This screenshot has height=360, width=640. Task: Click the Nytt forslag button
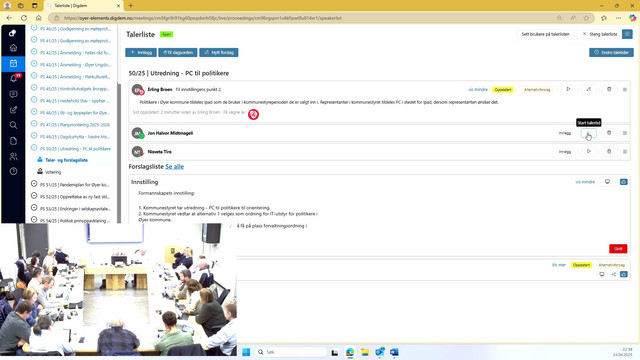[x=219, y=52]
